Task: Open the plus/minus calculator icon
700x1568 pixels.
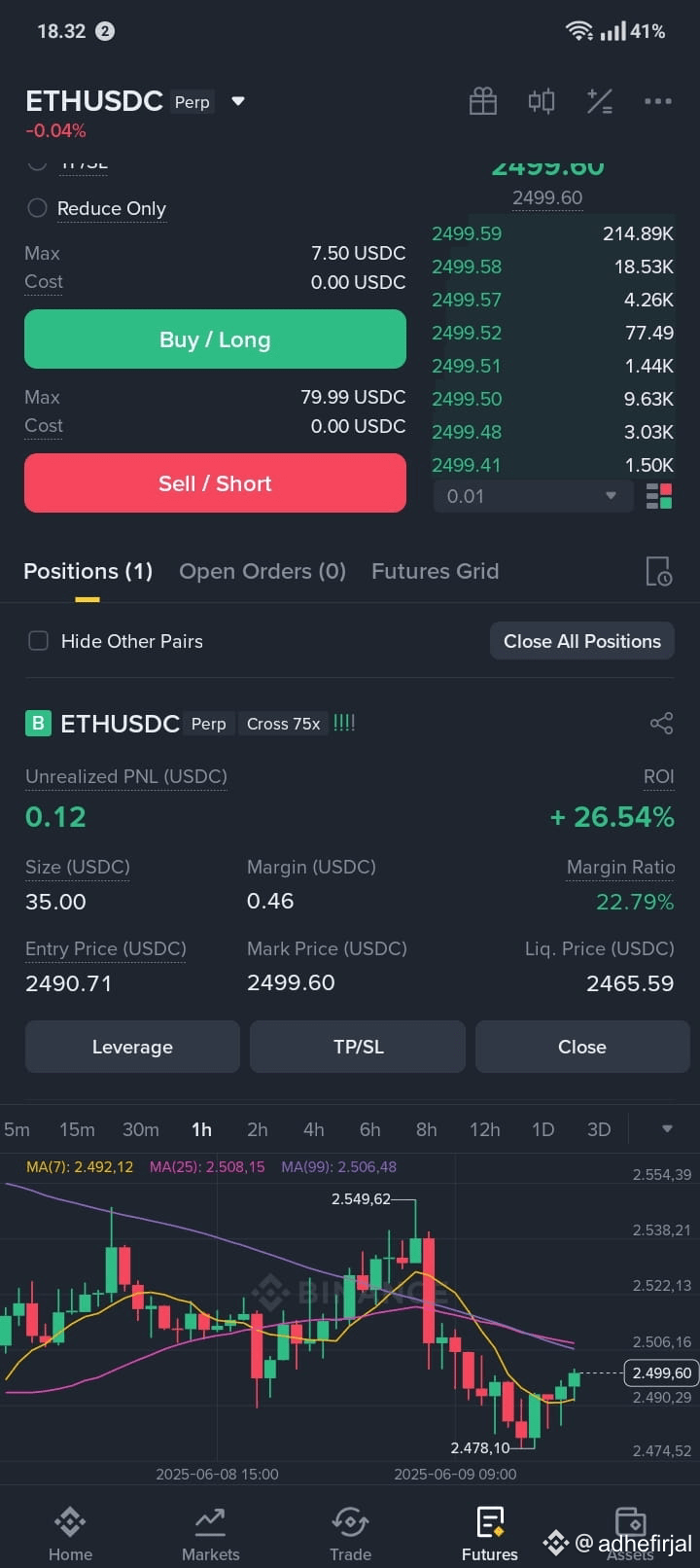Action: [x=600, y=101]
